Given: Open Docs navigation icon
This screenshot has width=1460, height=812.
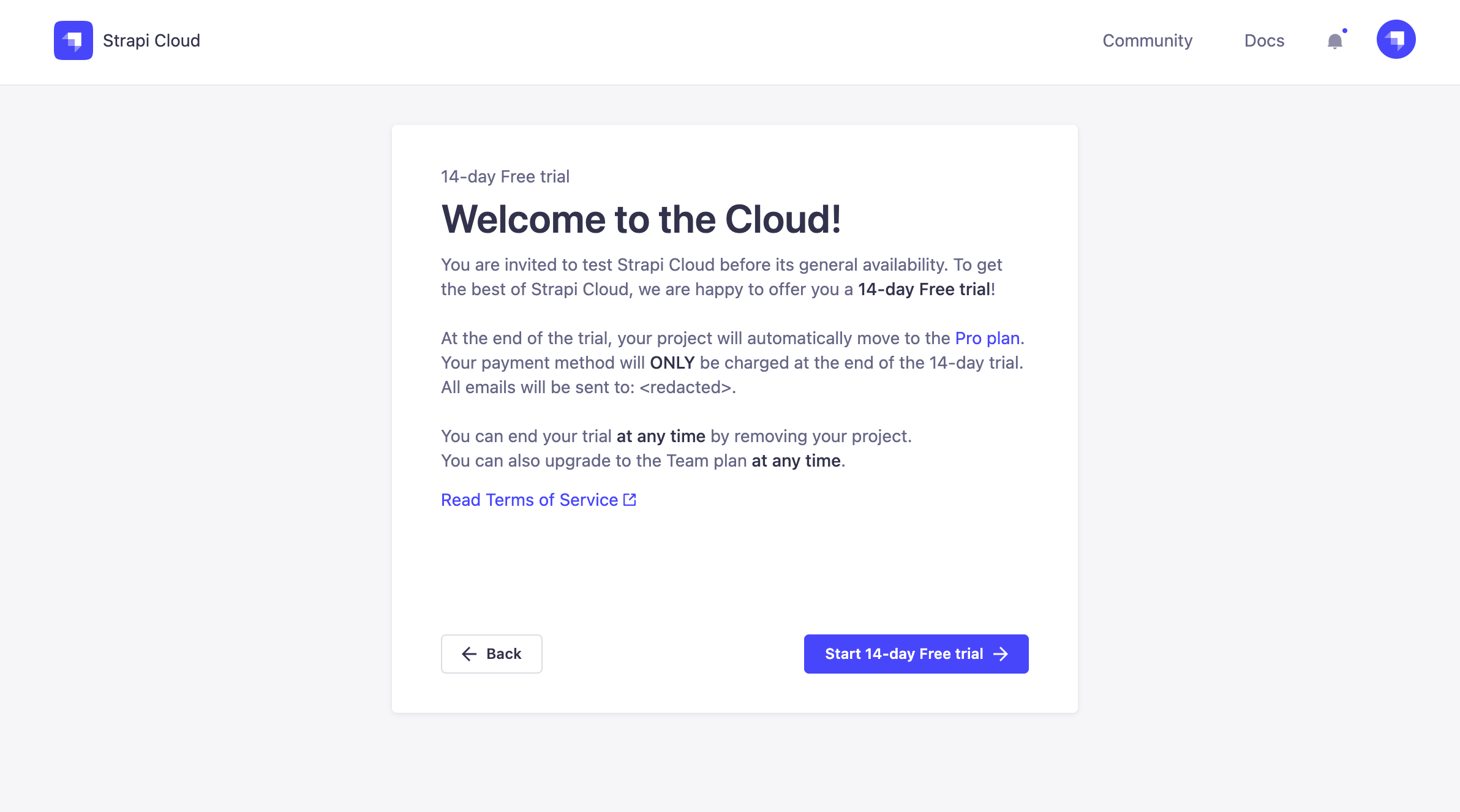Looking at the screenshot, I should click(x=1265, y=40).
